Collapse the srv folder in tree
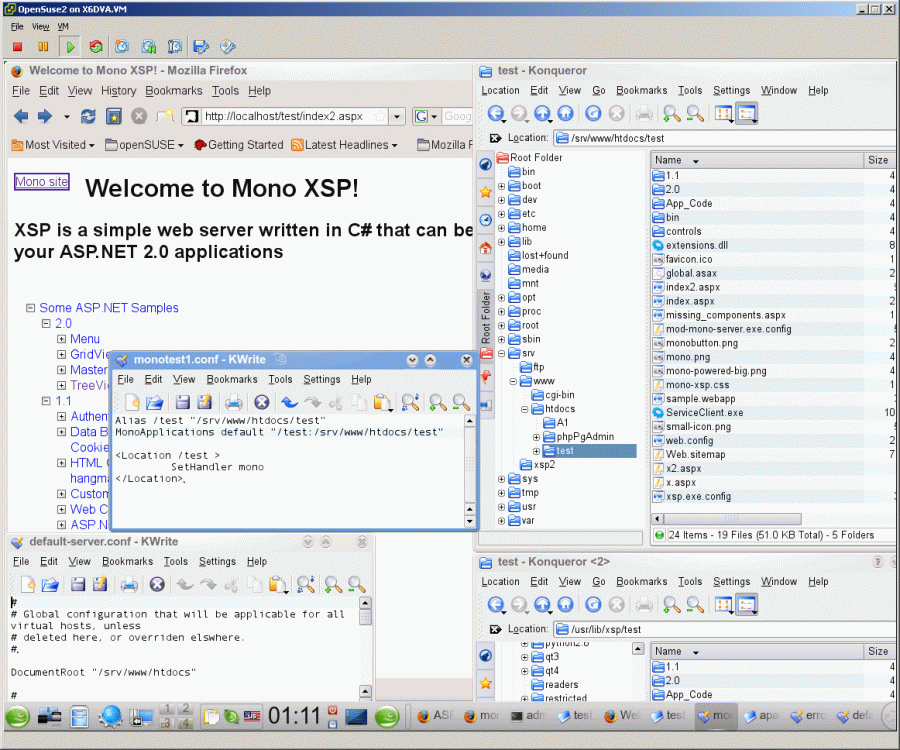Image resolution: width=900 pixels, height=750 pixels. pos(501,353)
